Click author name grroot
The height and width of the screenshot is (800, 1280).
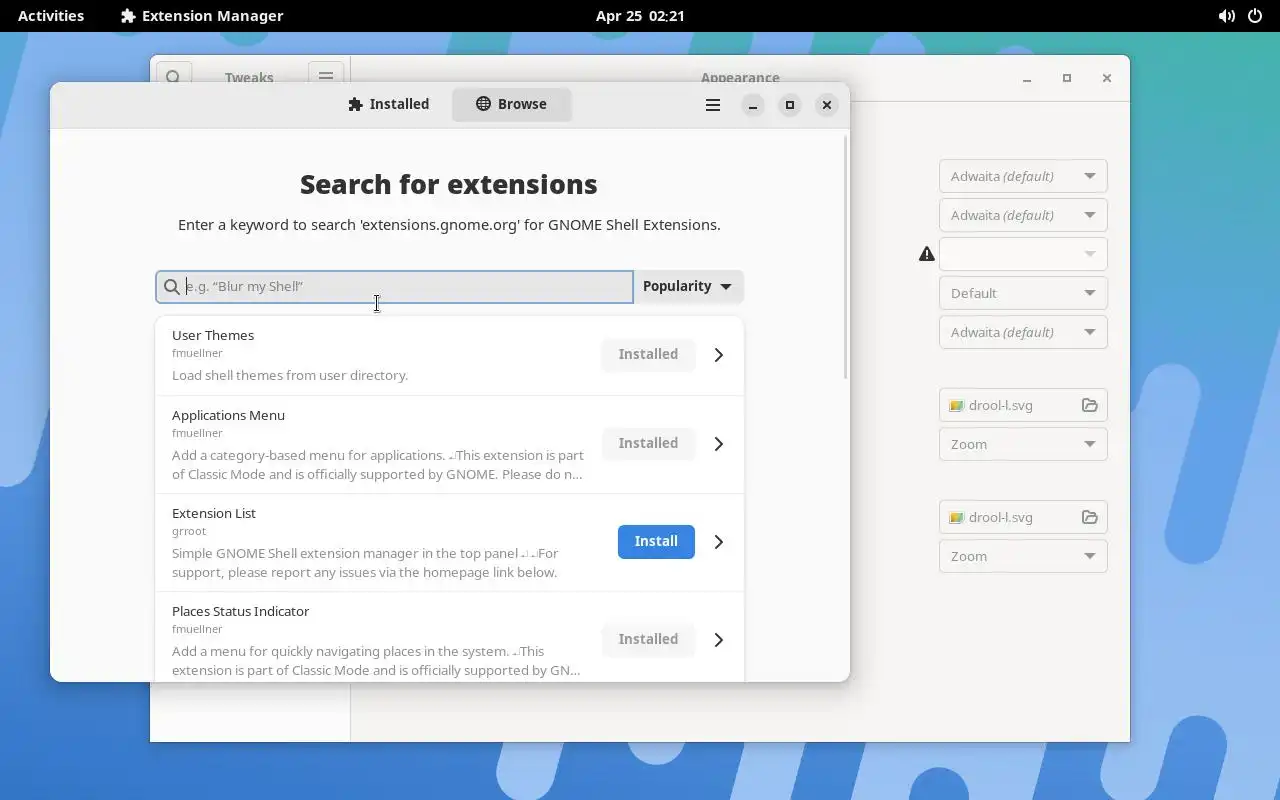coord(189,531)
